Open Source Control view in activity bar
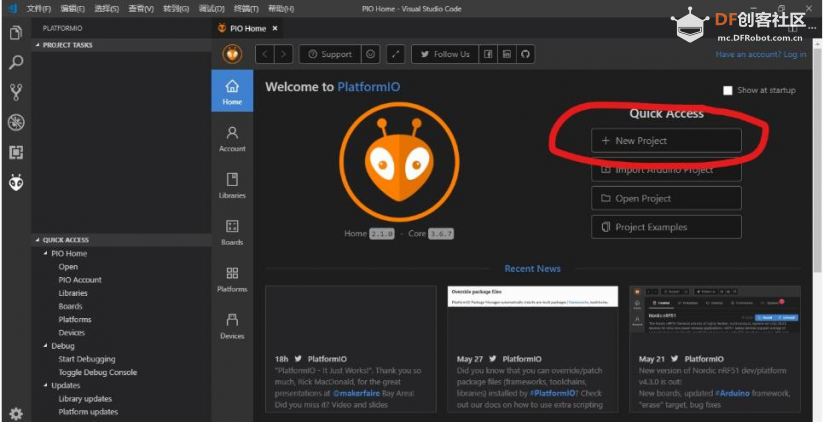Viewport: 823px width, 422px height. point(16,92)
